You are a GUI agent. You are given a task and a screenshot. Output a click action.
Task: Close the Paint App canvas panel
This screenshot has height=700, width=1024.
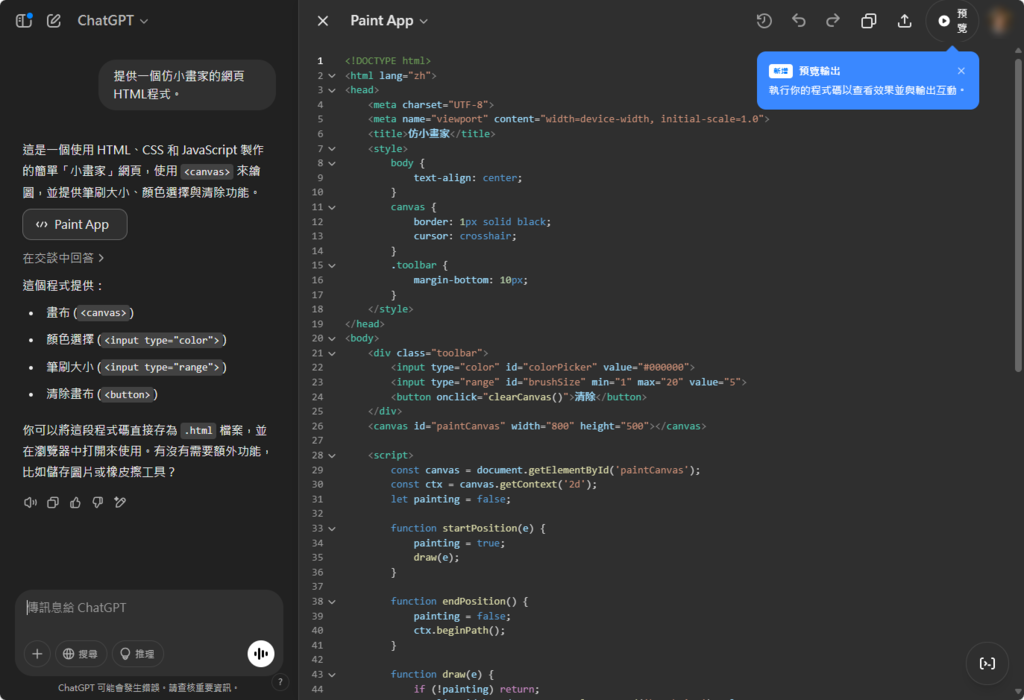click(x=323, y=21)
